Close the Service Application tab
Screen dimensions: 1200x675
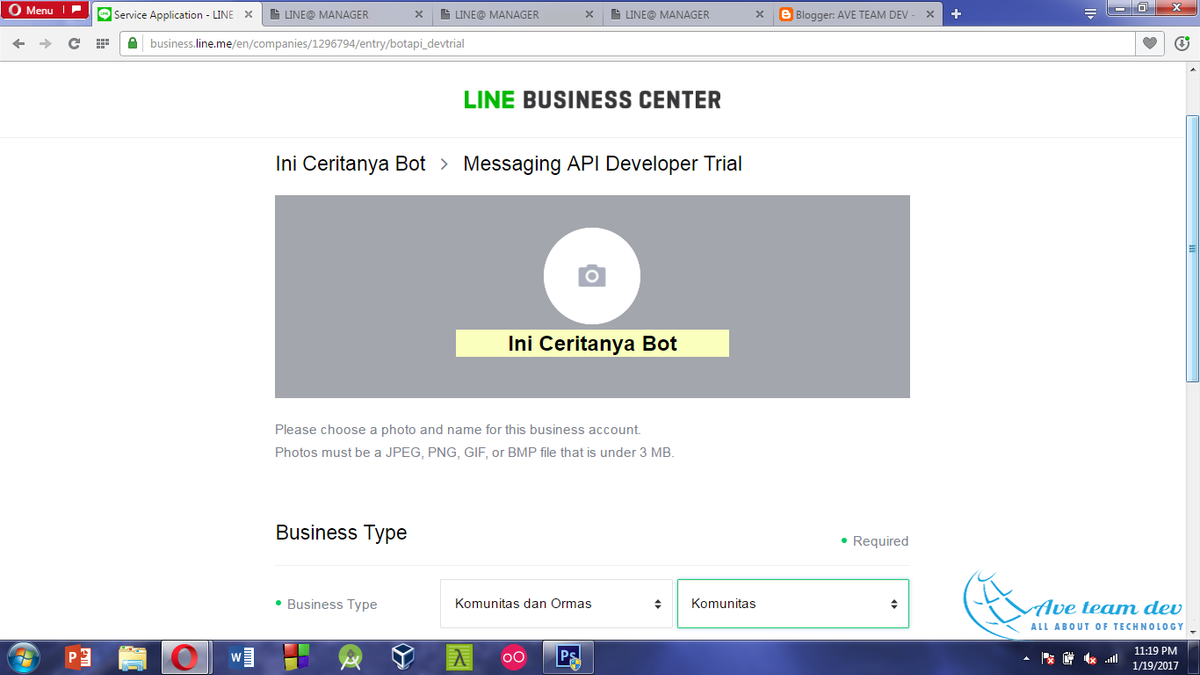click(x=248, y=15)
